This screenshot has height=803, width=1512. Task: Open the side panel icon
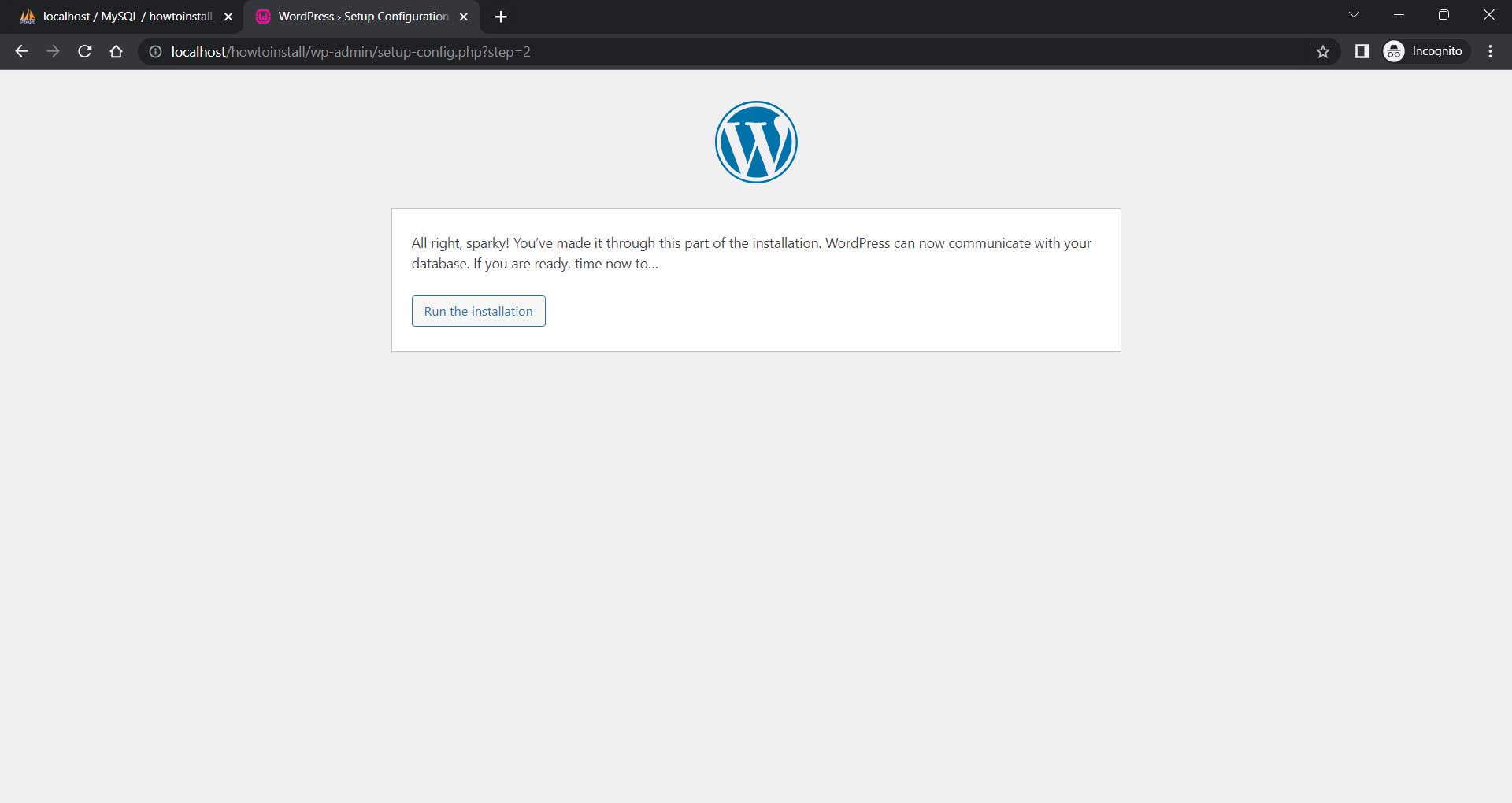[x=1362, y=51]
